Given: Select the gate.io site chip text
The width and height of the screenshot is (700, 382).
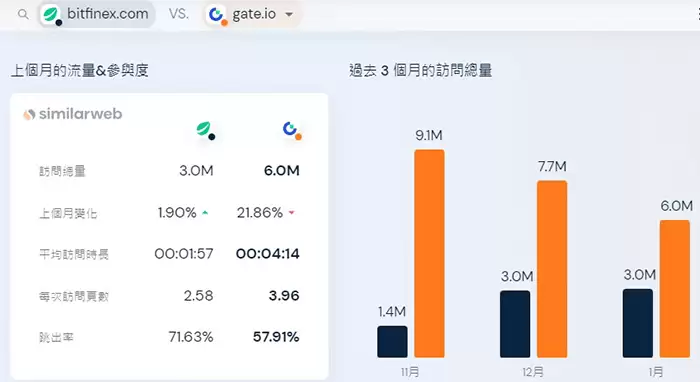Looking at the screenshot, I should [x=254, y=14].
